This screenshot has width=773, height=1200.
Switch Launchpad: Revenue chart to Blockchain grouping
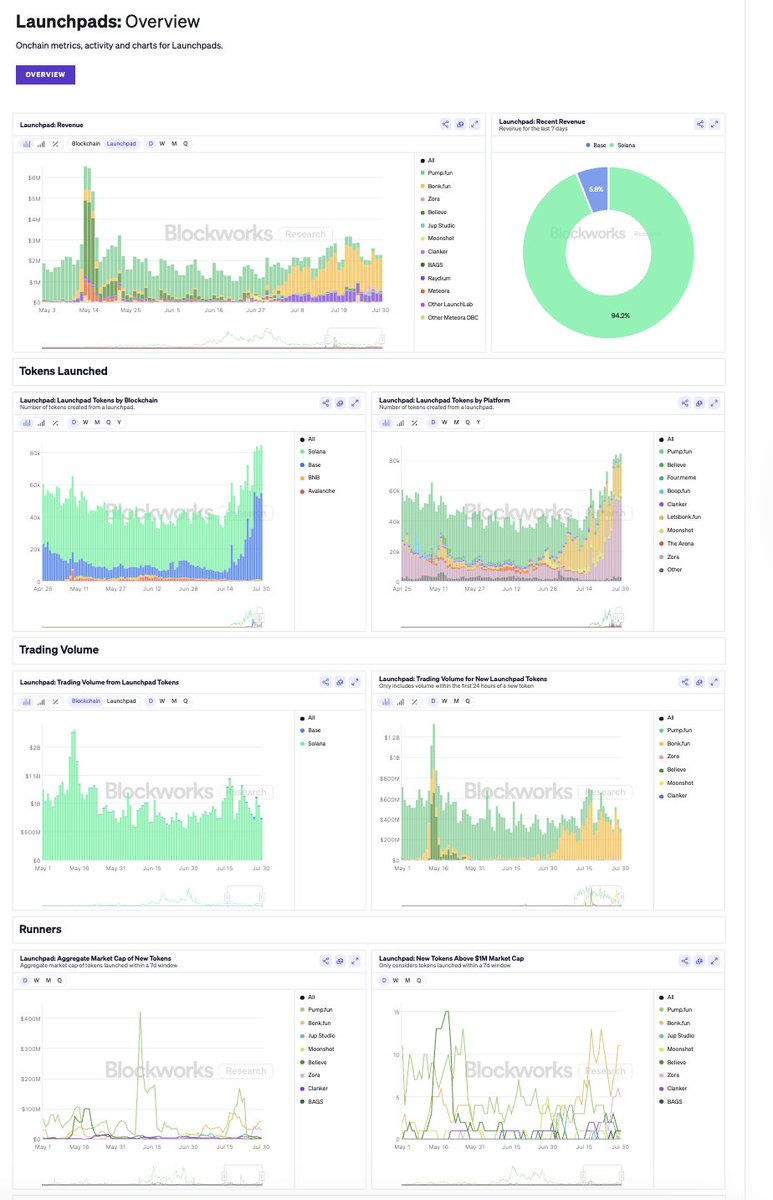coord(85,144)
